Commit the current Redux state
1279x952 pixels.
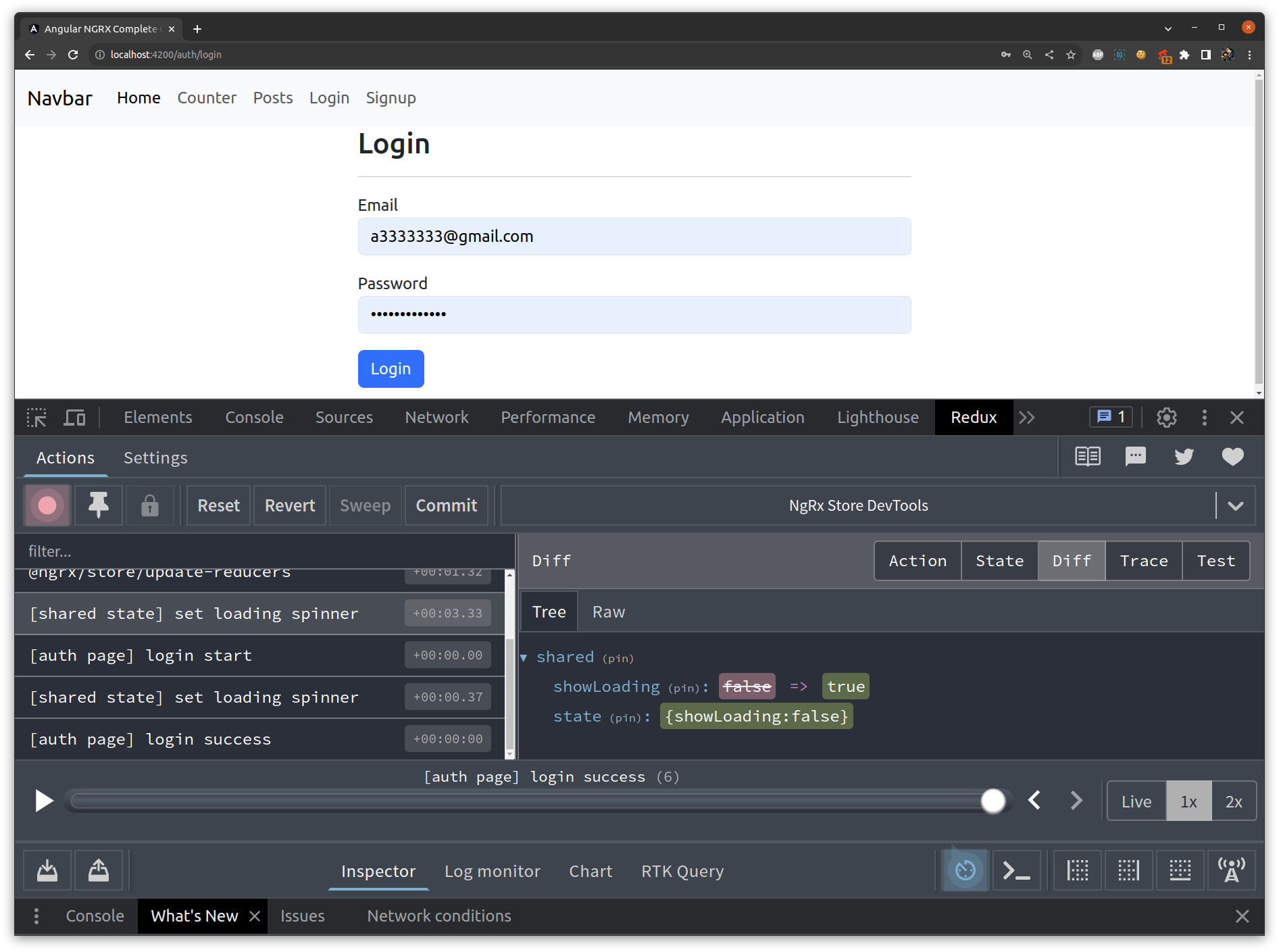tap(446, 505)
